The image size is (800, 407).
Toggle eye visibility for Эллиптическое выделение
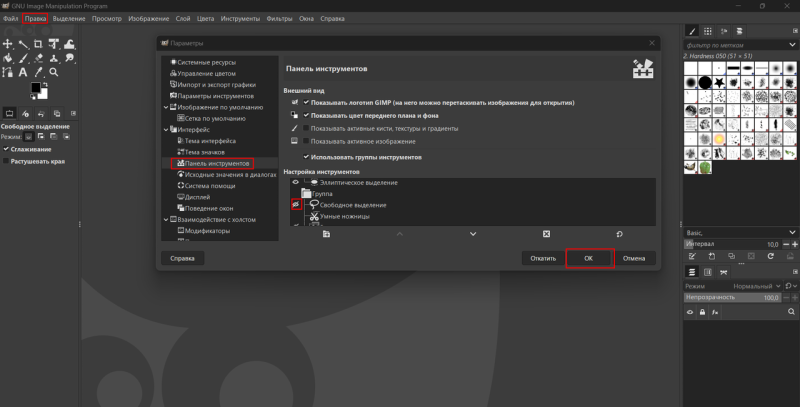[x=295, y=182]
